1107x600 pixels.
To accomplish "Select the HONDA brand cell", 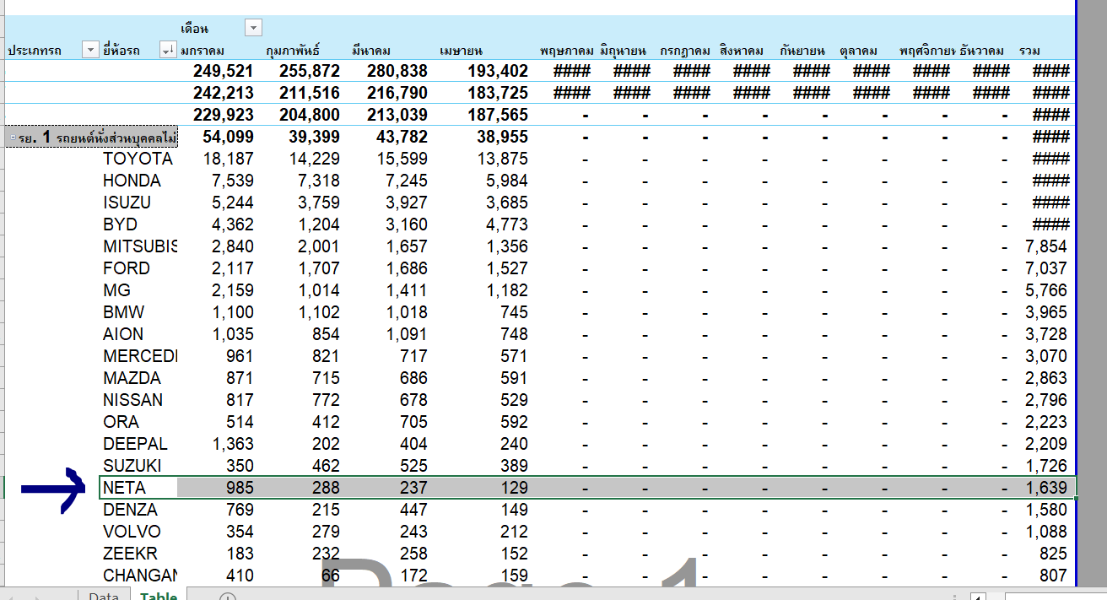I will [132, 181].
